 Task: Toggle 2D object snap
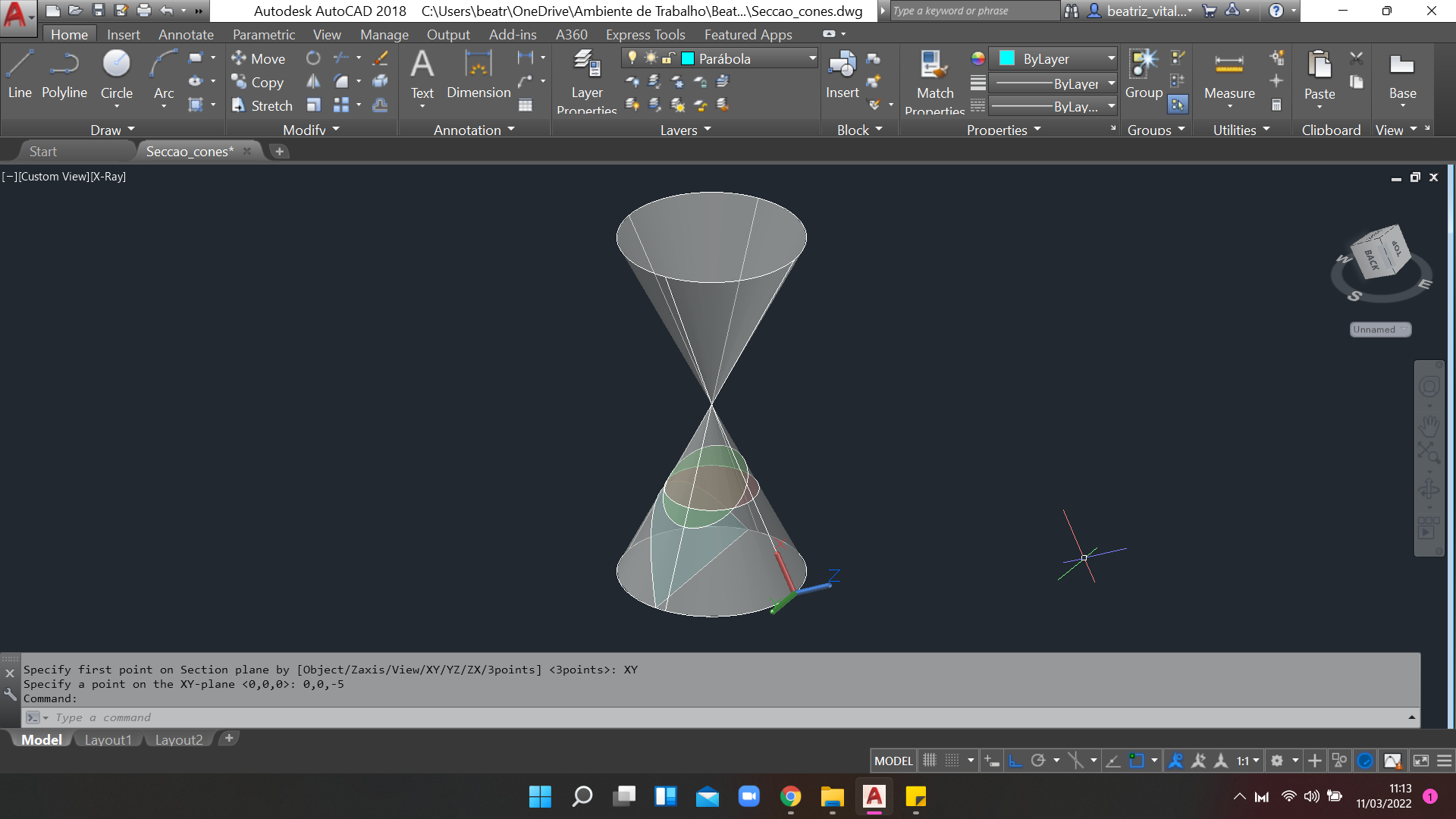(1137, 761)
